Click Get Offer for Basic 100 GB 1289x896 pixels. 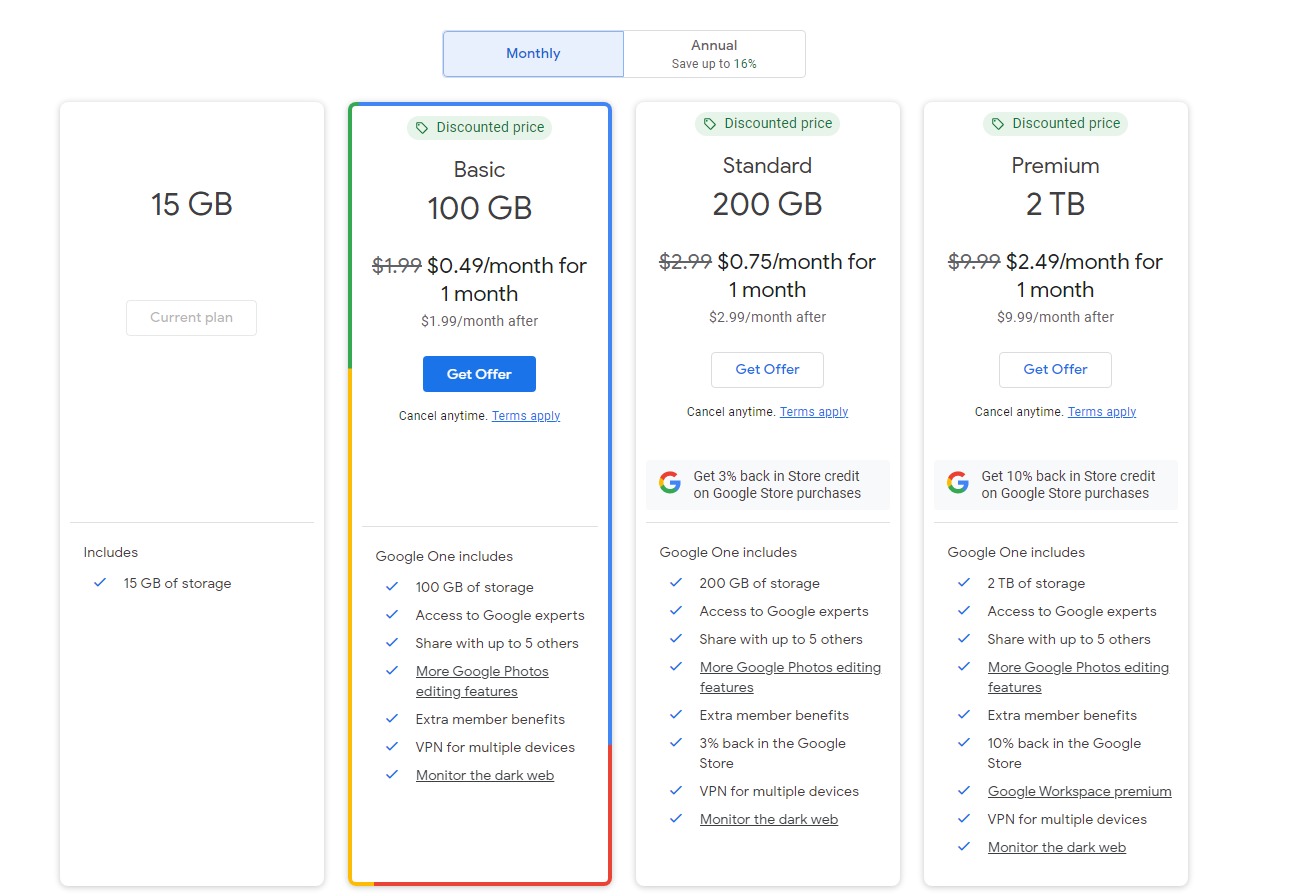pyautogui.click(x=479, y=374)
